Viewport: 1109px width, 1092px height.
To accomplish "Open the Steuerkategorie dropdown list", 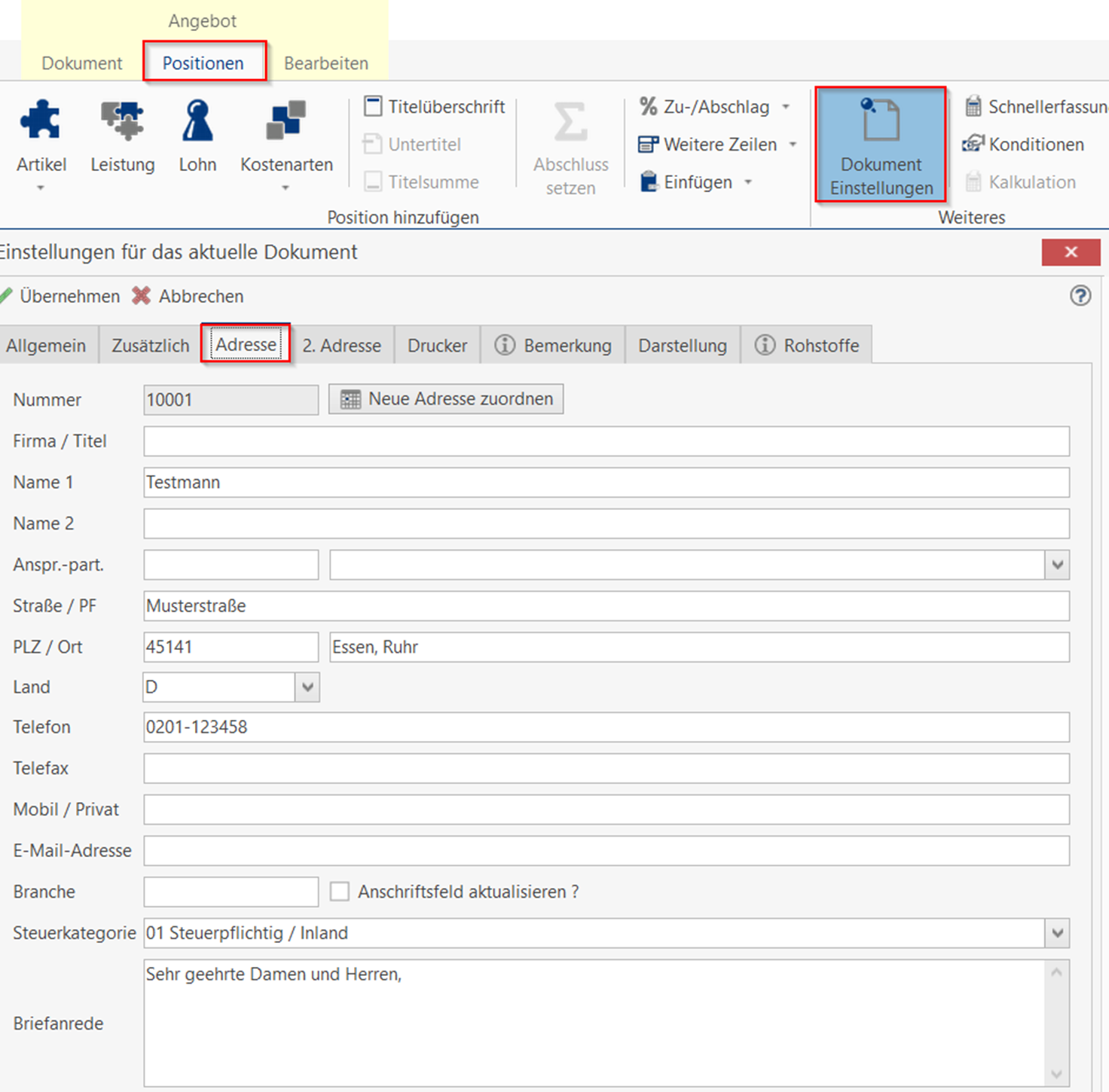I will (1057, 933).
